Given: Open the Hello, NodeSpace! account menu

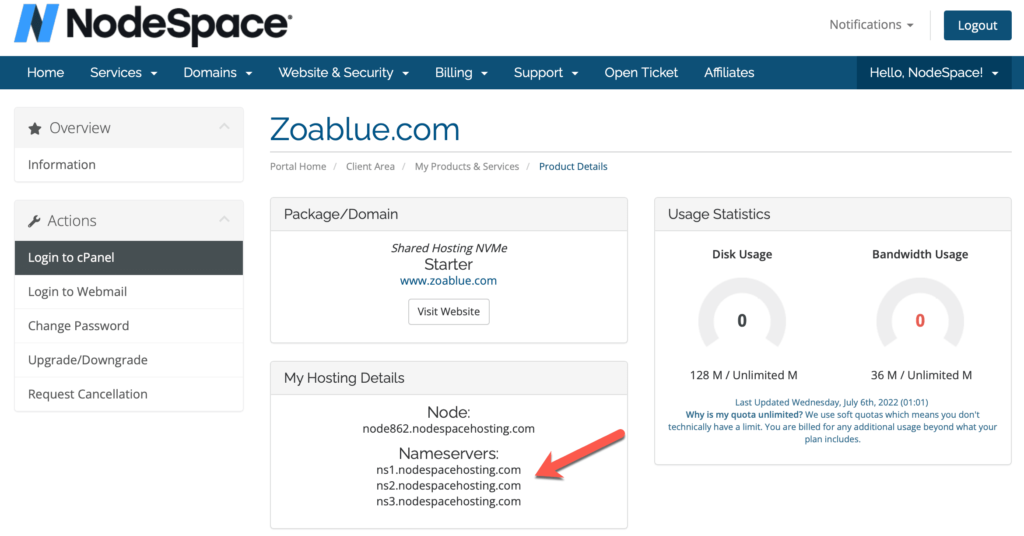Looking at the screenshot, I should pos(934,72).
